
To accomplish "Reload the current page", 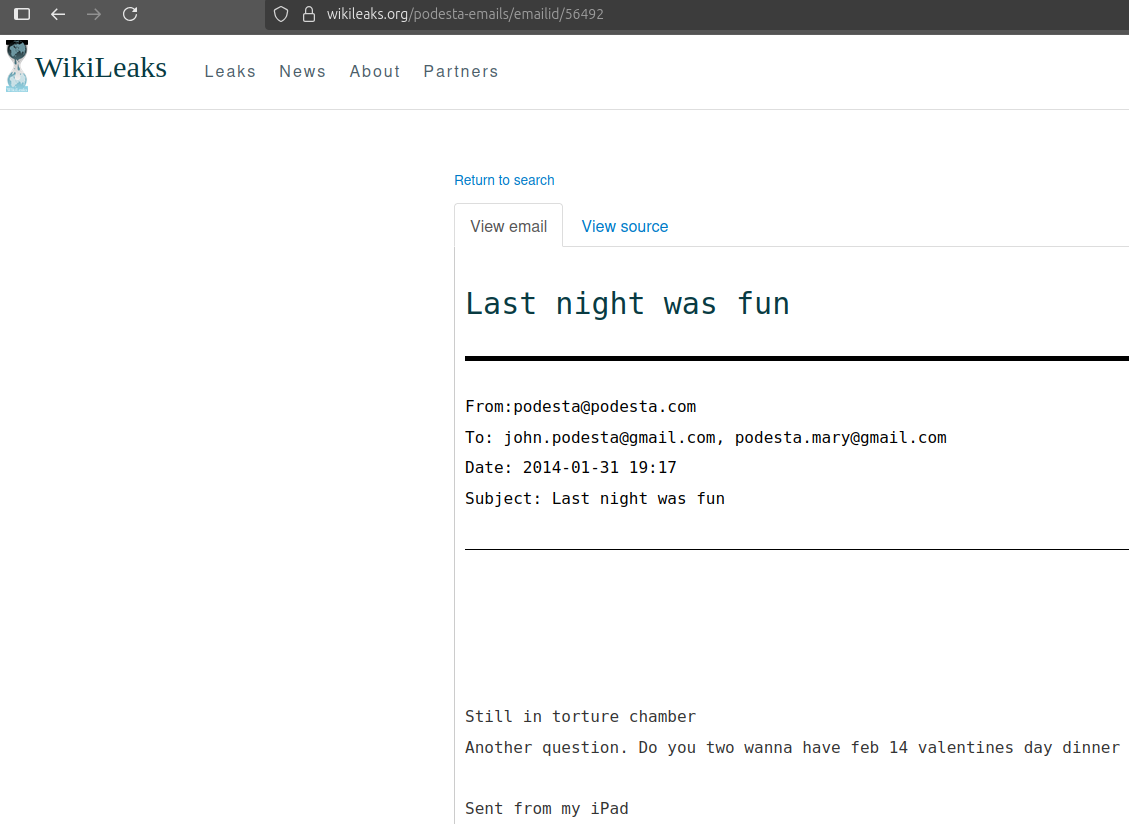I will tap(130, 14).
